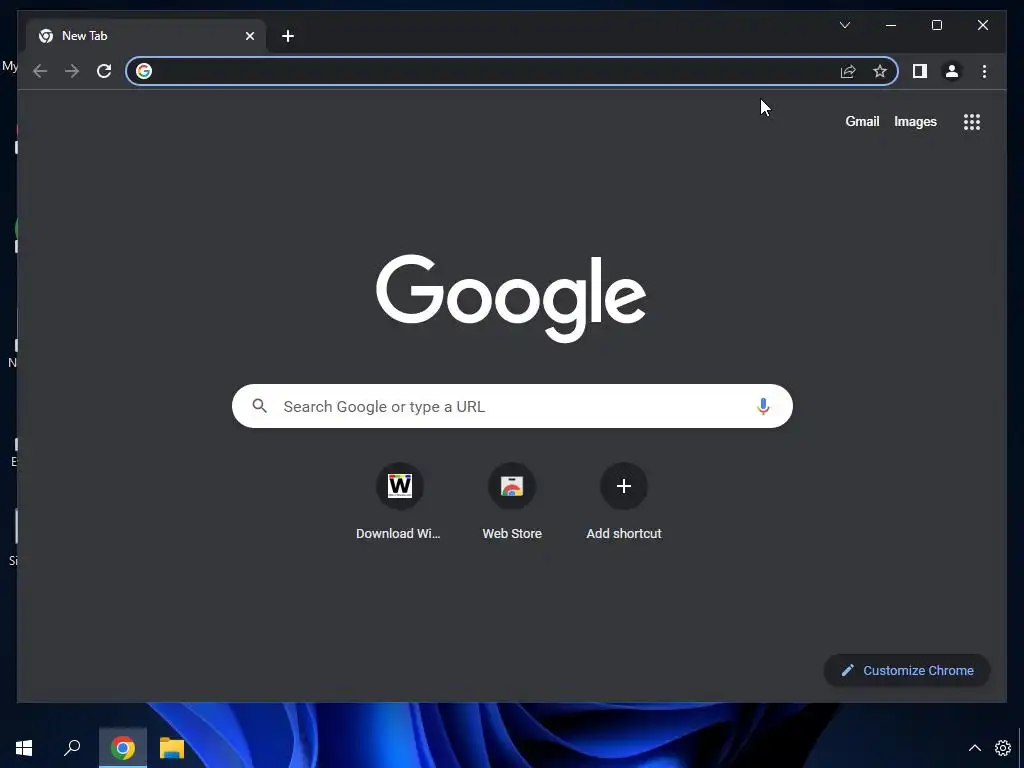Open the Web Store shortcut
The width and height of the screenshot is (1024, 768).
coord(512,500)
